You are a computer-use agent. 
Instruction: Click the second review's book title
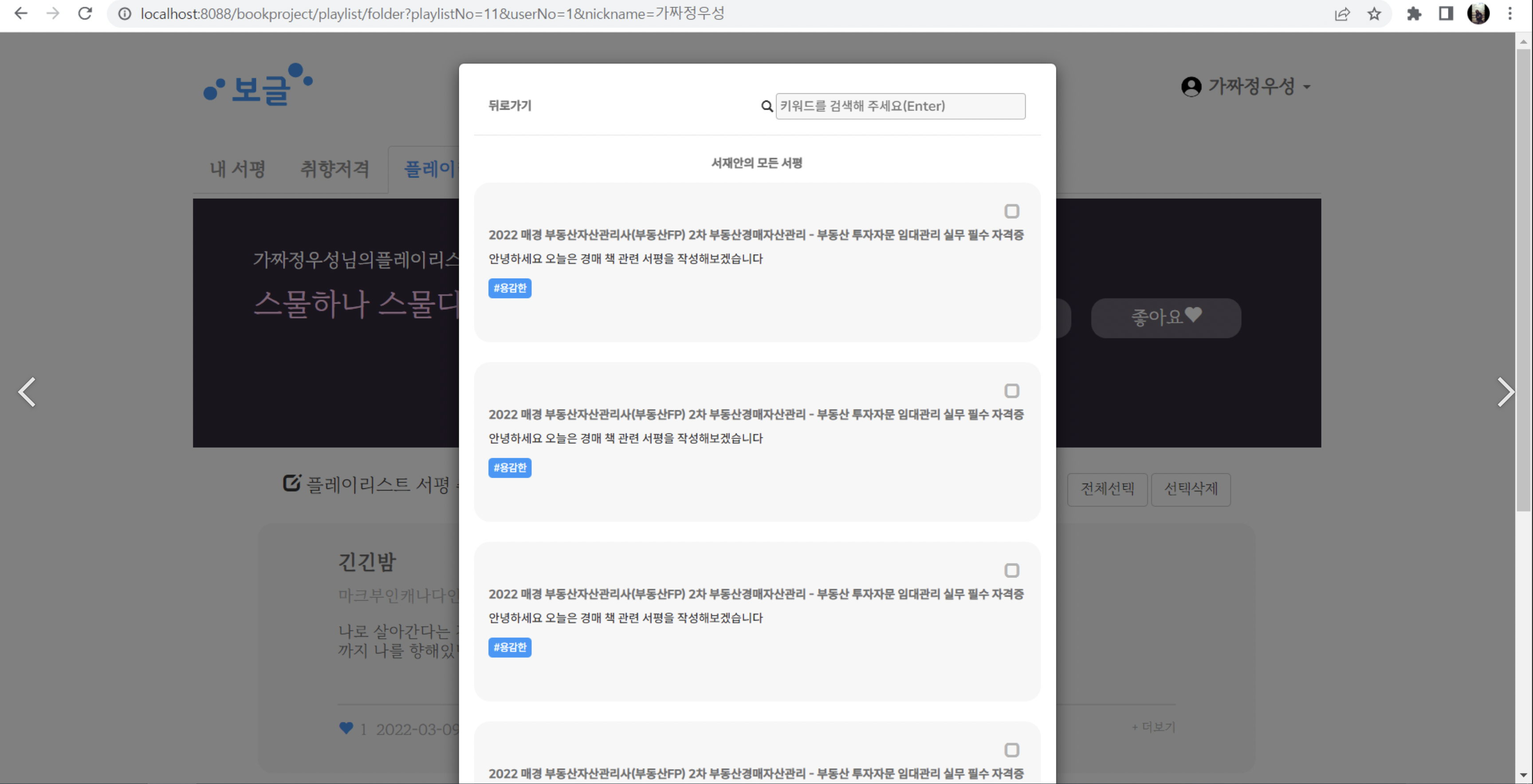coord(756,415)
